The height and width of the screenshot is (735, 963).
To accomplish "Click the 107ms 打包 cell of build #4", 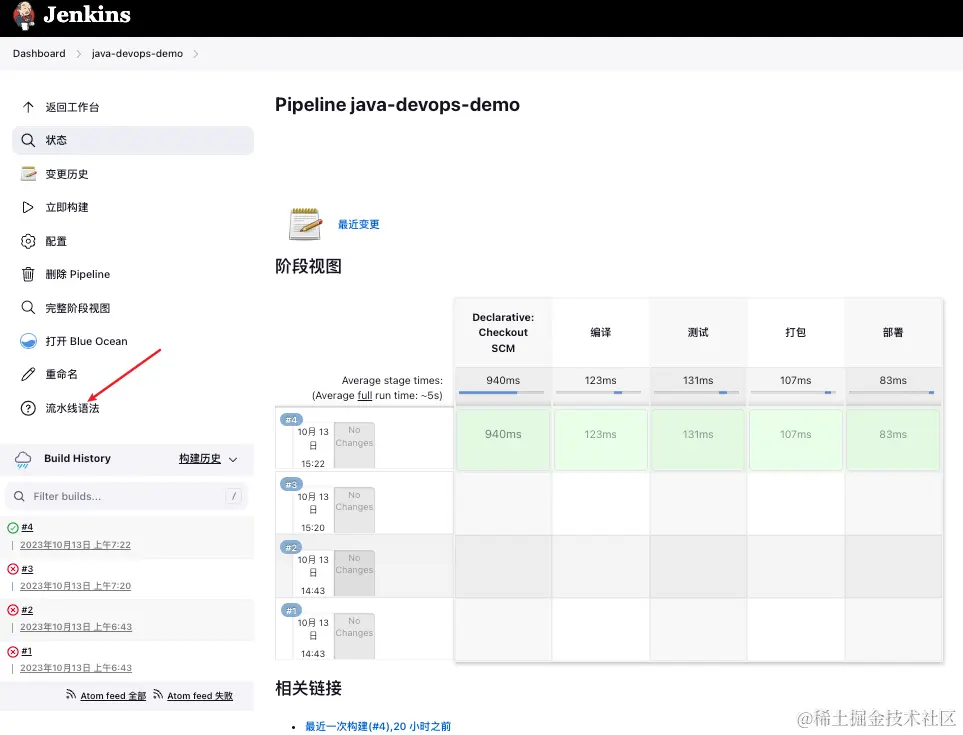I will (x=795, y=440).
